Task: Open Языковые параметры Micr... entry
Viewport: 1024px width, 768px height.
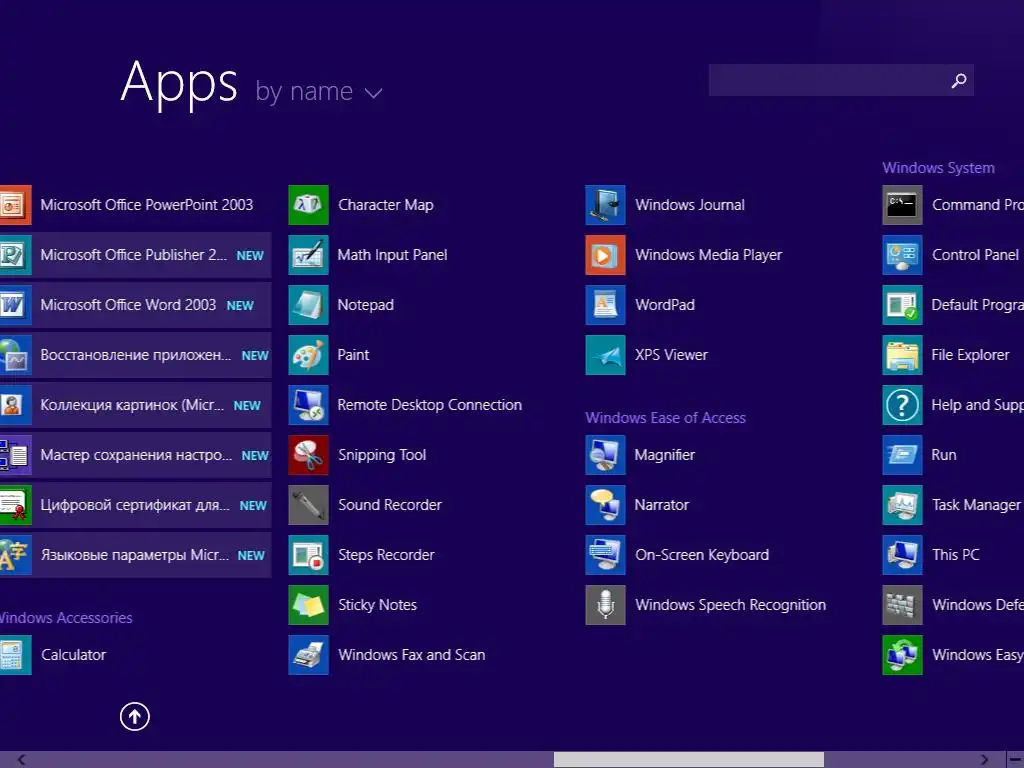Action: coord(135,555)
